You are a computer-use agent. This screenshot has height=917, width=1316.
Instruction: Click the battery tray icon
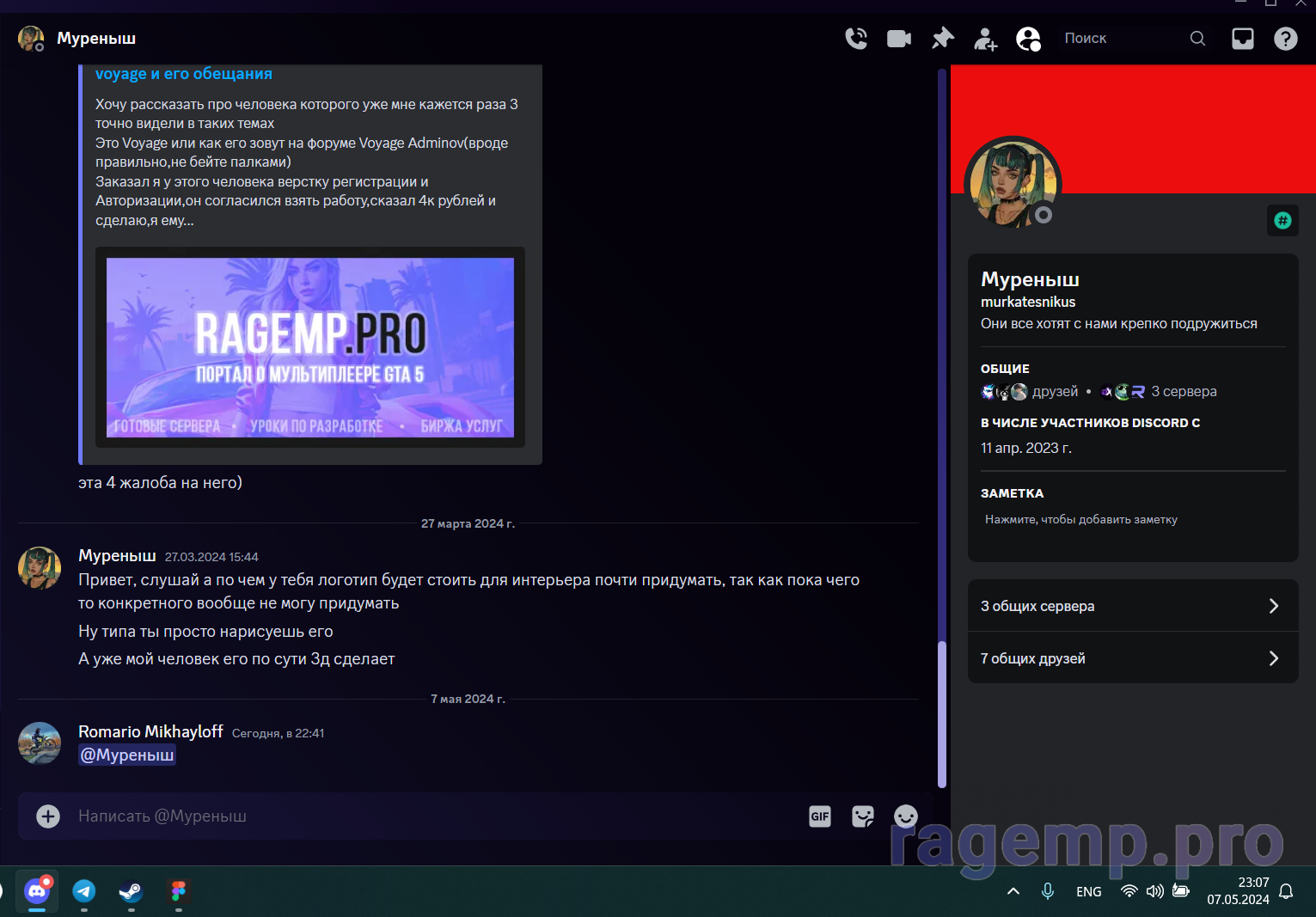[x=1181, y=891]
